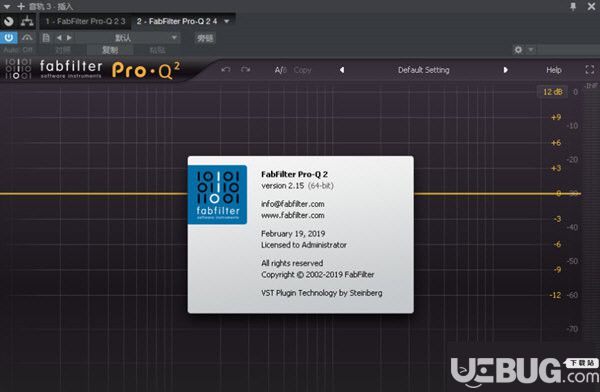Click the 0 analyzer range value
The height and width of the screenshot is (392, 600).
575,92
